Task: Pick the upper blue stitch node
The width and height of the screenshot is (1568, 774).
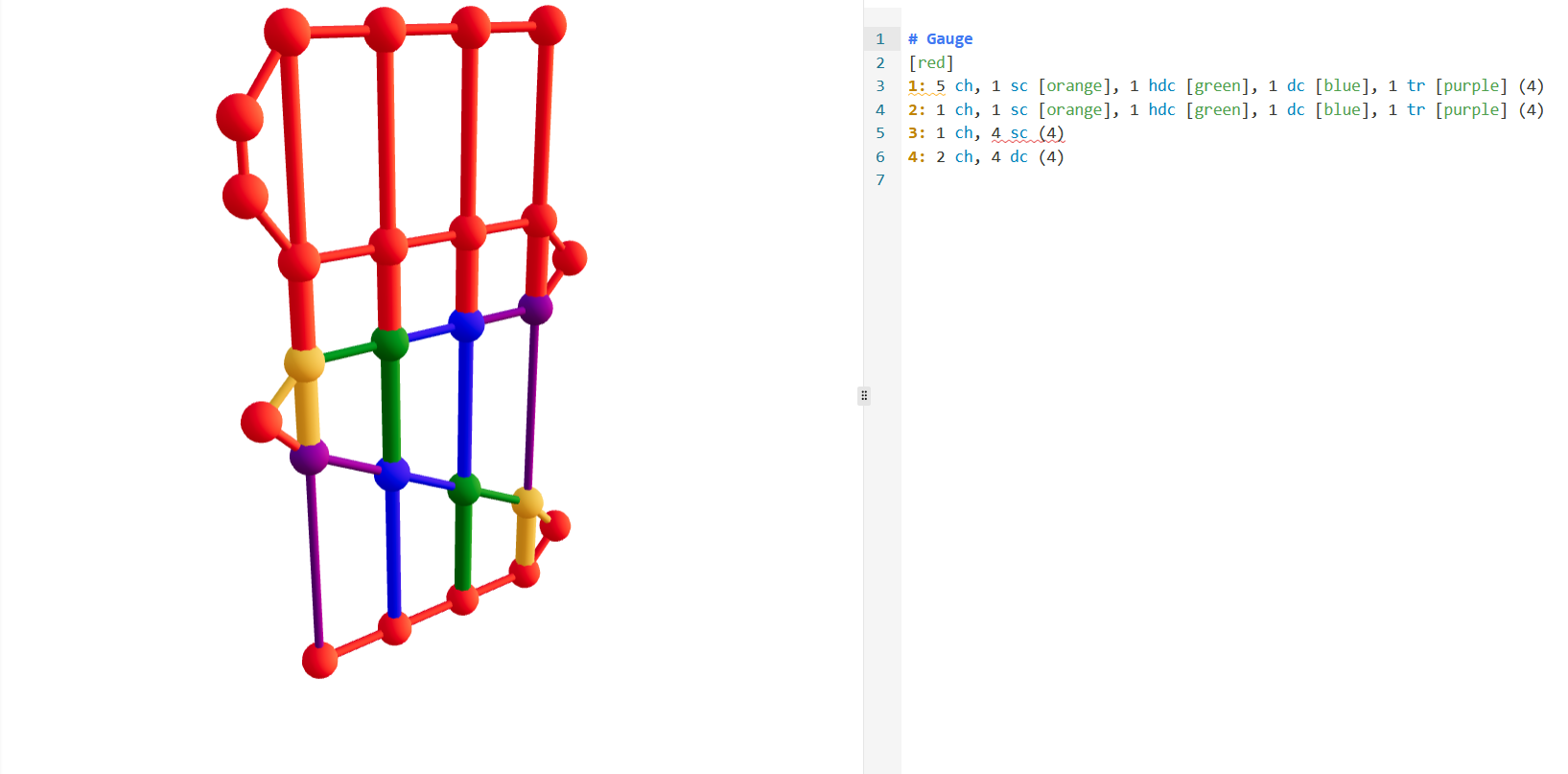Action: [466, 324]
